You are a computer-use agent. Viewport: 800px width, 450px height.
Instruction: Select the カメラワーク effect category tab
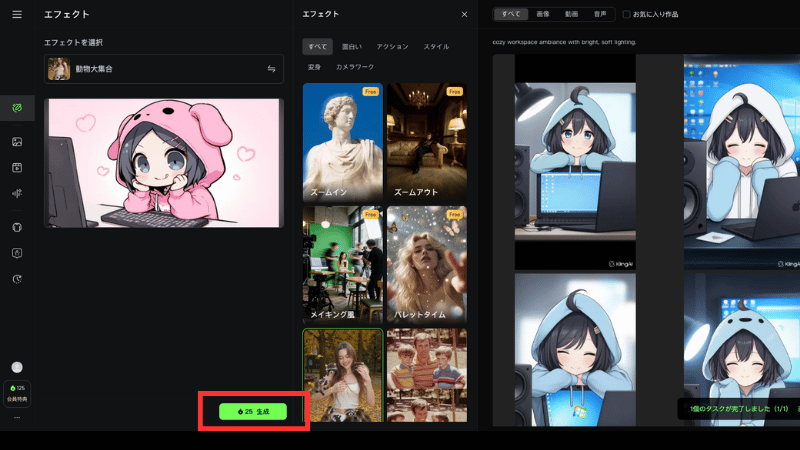(x=355, y=67)
